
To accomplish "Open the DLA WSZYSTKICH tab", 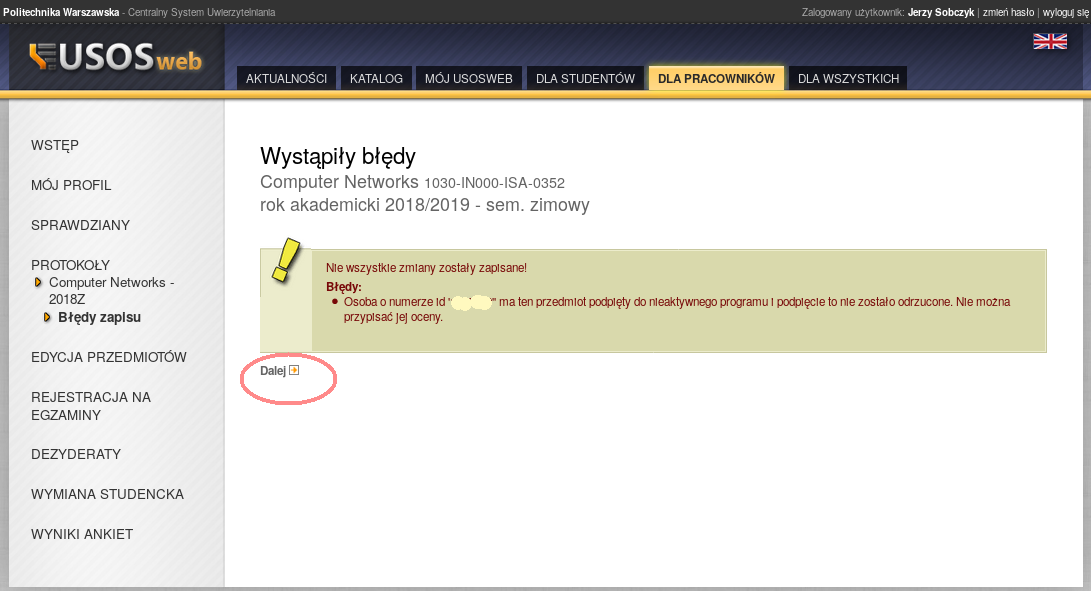I will [x=848, y=79].
